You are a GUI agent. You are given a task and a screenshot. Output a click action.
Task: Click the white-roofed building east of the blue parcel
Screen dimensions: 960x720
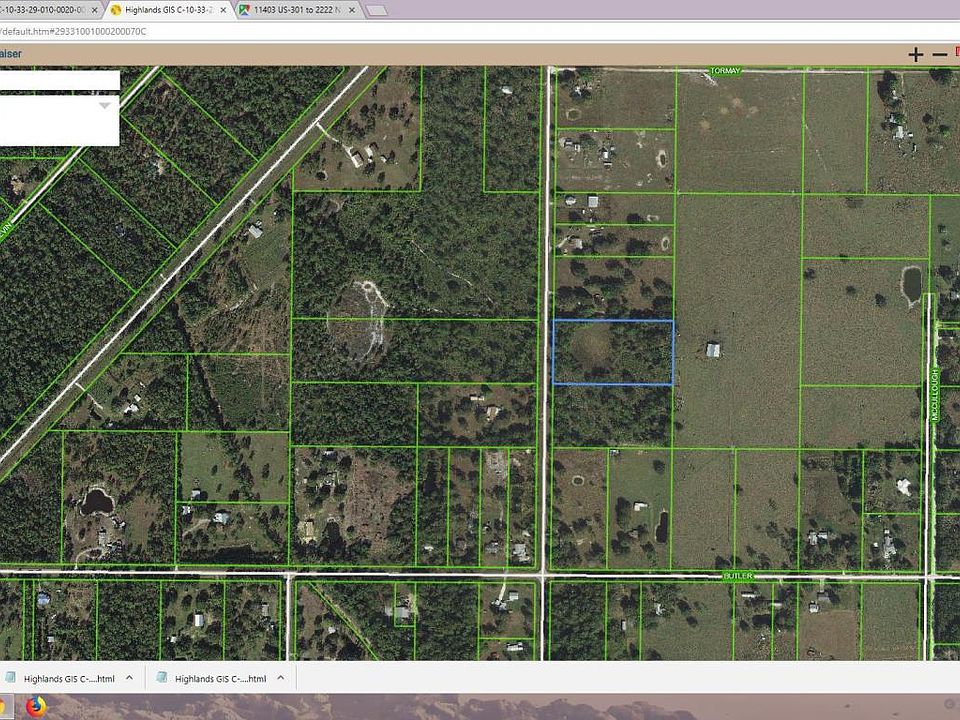[713, 350]
